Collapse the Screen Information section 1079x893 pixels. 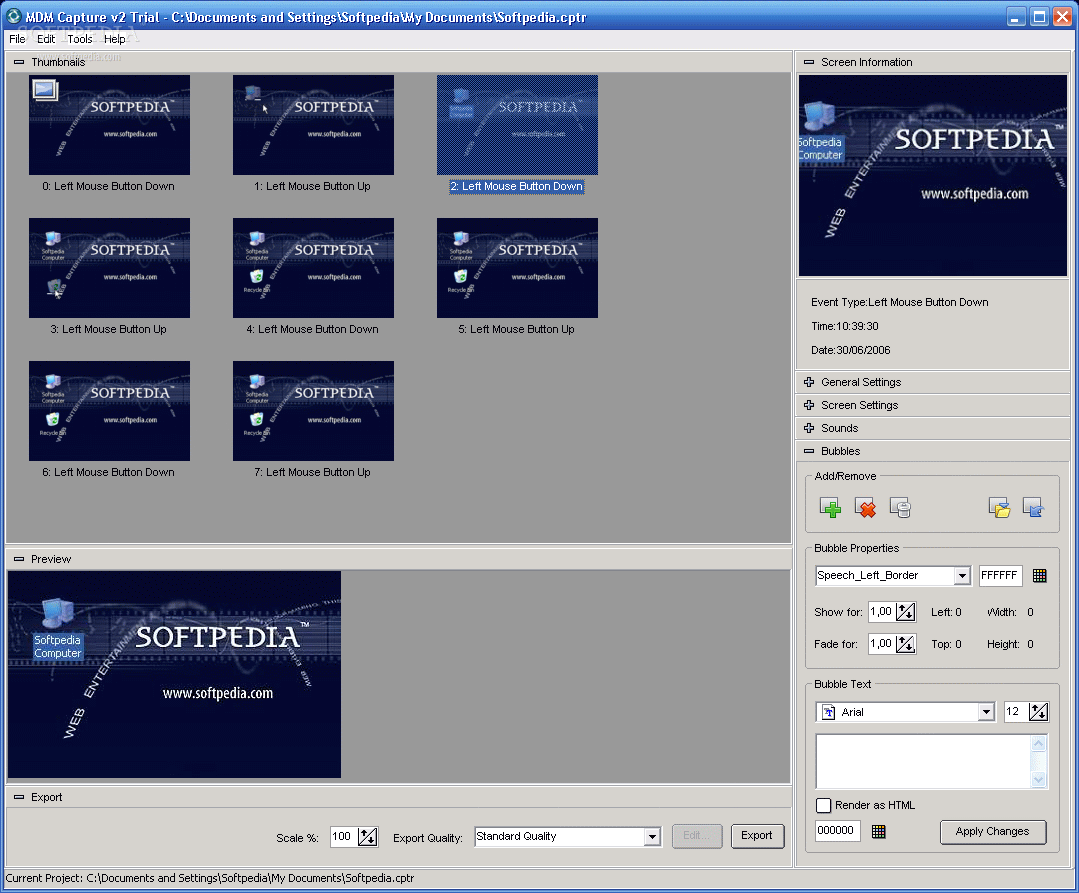click(809, 62)
